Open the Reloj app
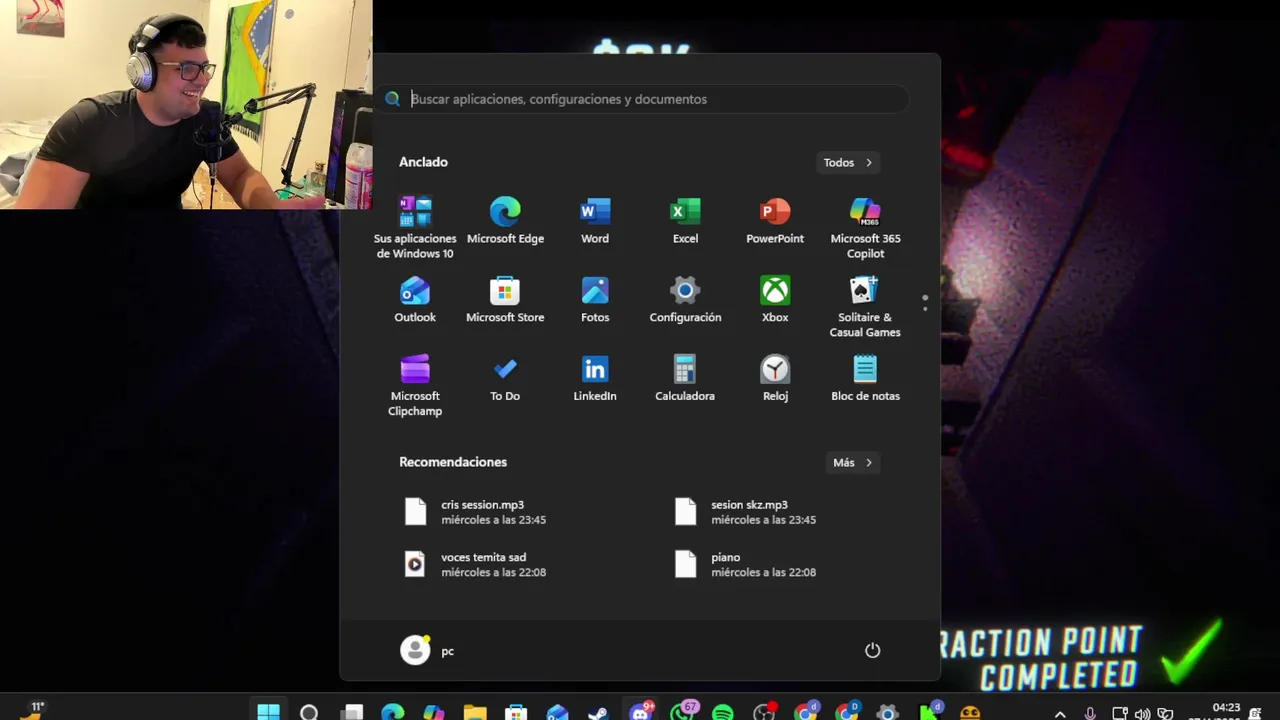This screenshot has height=720, width=1280. [x=775, y=379]
